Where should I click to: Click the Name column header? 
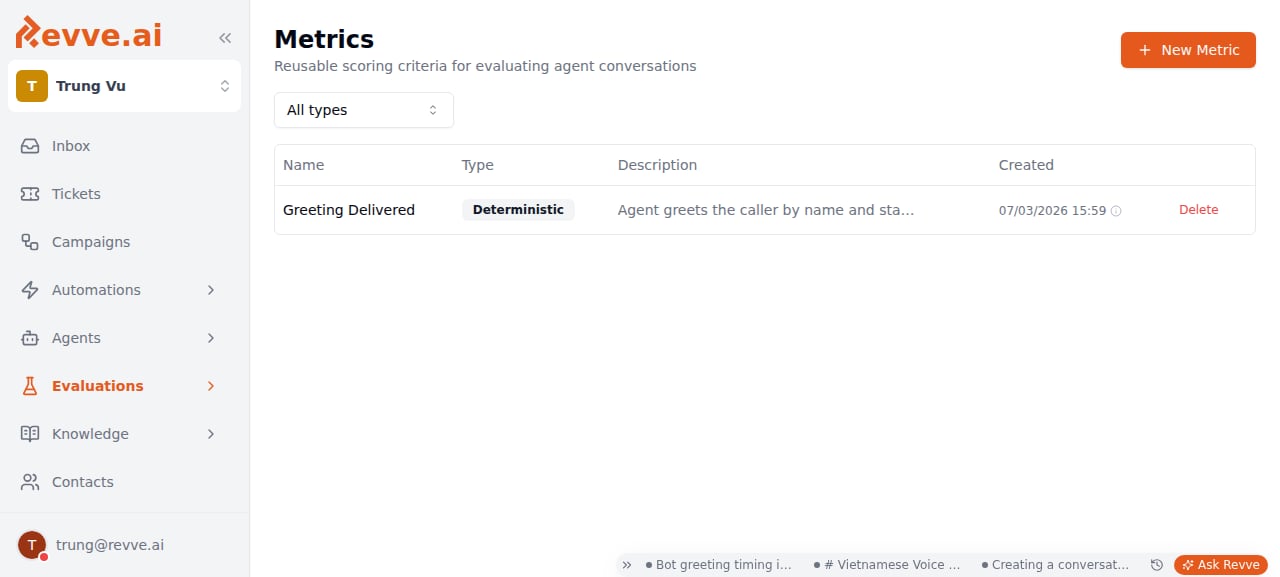click(304, 165)
